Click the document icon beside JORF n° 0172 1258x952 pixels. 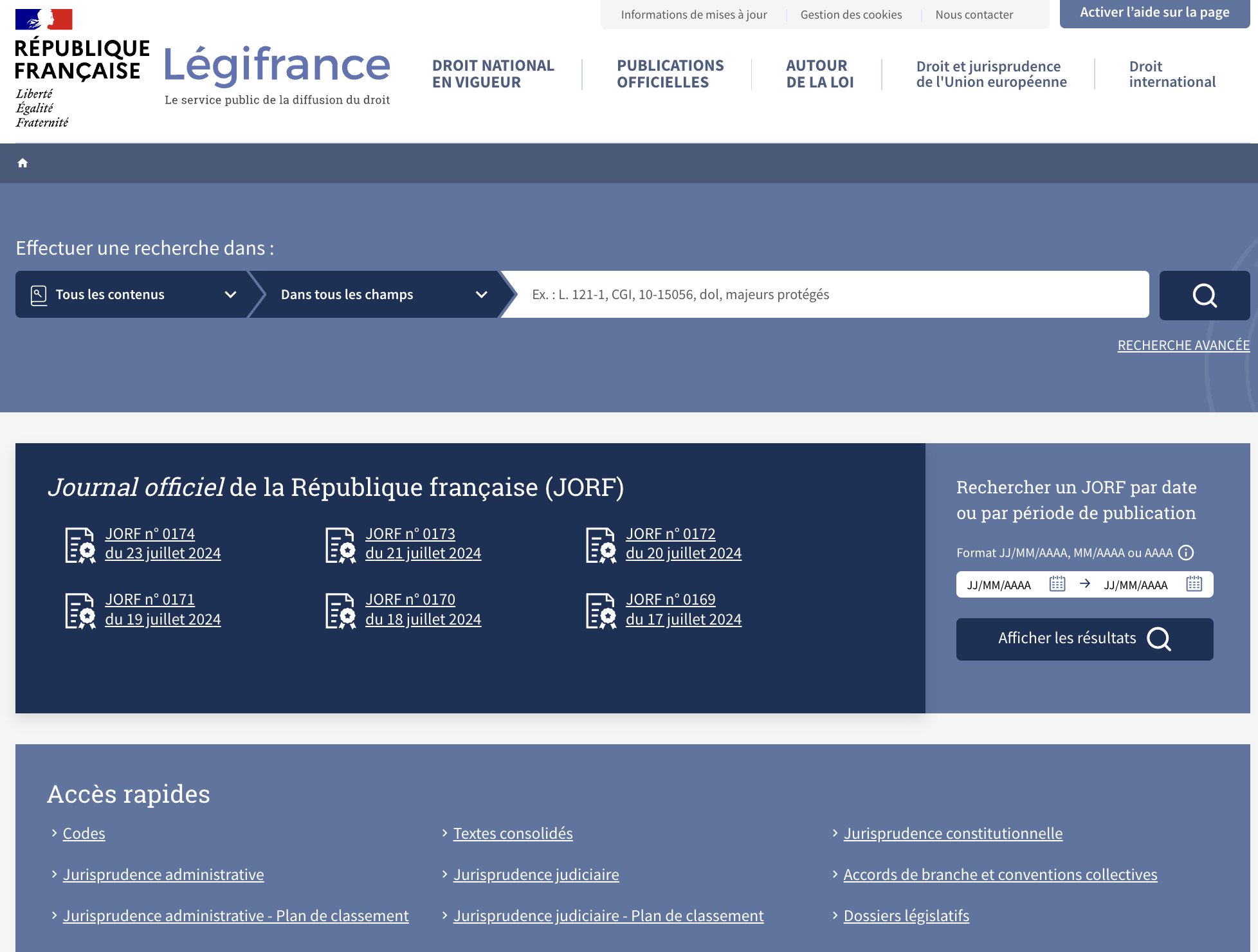(x=601, y=545)
